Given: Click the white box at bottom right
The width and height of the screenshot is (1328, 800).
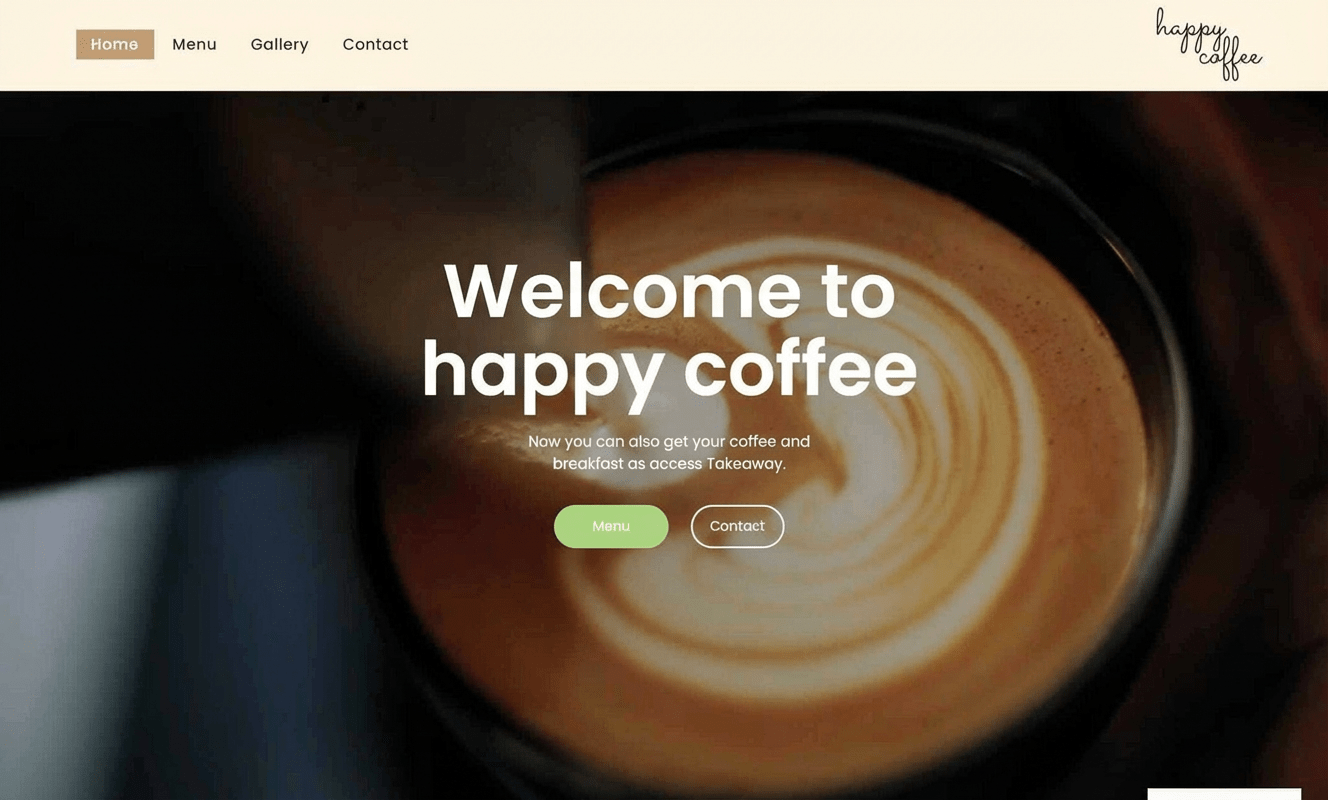Looking at the screenshot, I should pyautogui.click(x=1224, y=794).
